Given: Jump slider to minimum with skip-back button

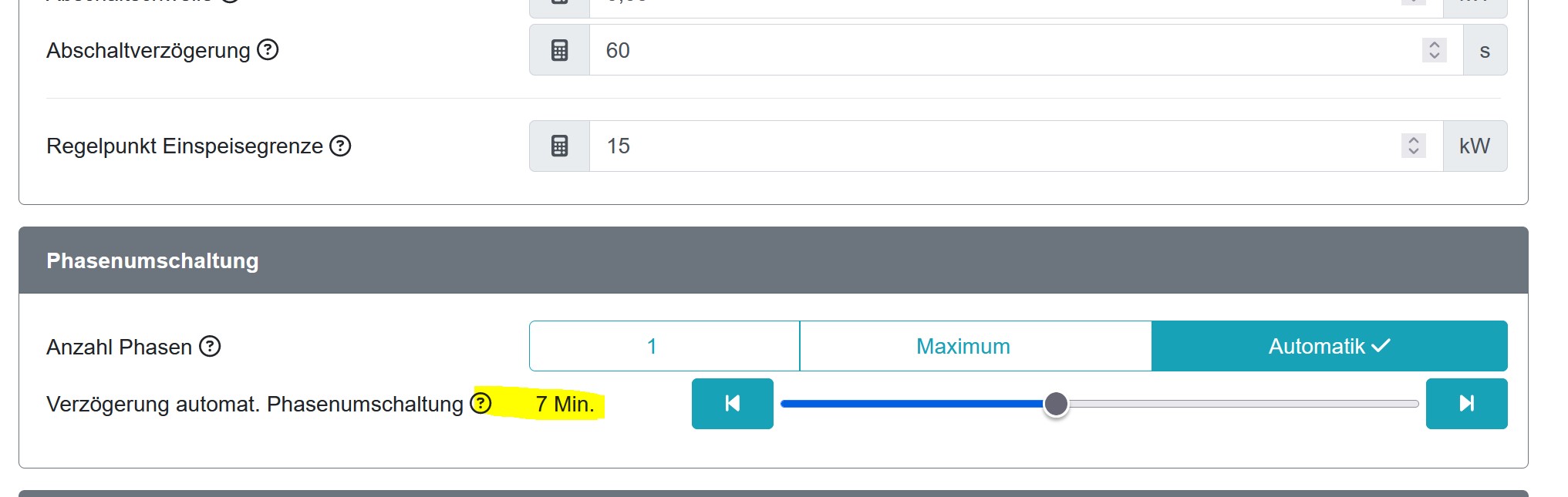Looking at the screenshot, I should point(733,404).
